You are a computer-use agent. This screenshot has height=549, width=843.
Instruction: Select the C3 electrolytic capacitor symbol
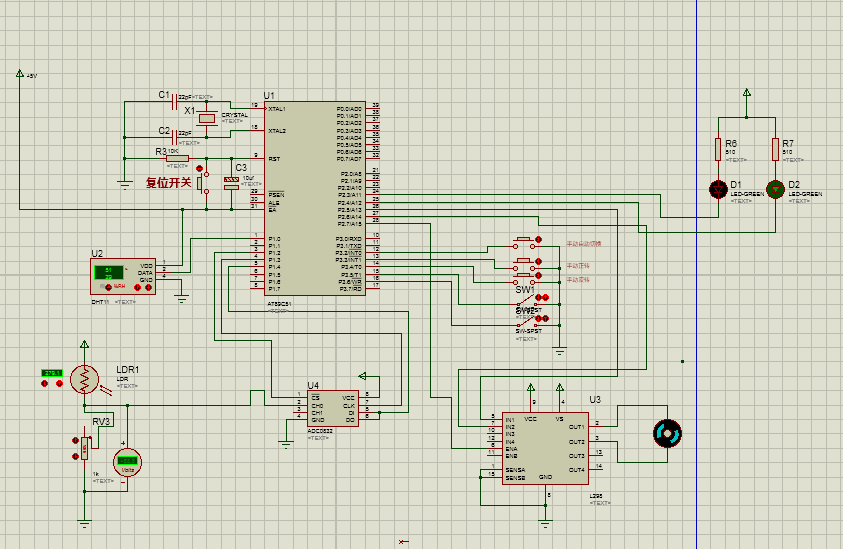click(232, 182)
